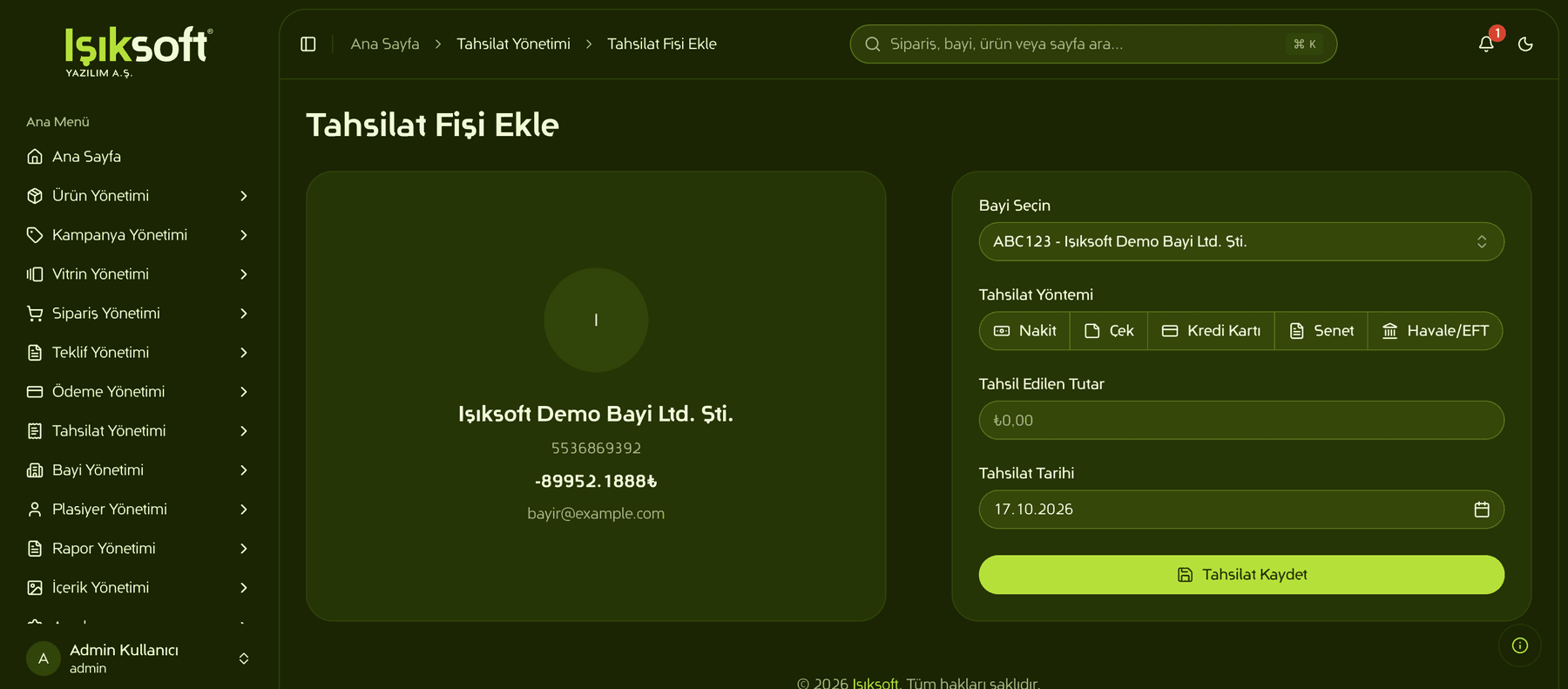Click the search bar field

[1093, 44]
